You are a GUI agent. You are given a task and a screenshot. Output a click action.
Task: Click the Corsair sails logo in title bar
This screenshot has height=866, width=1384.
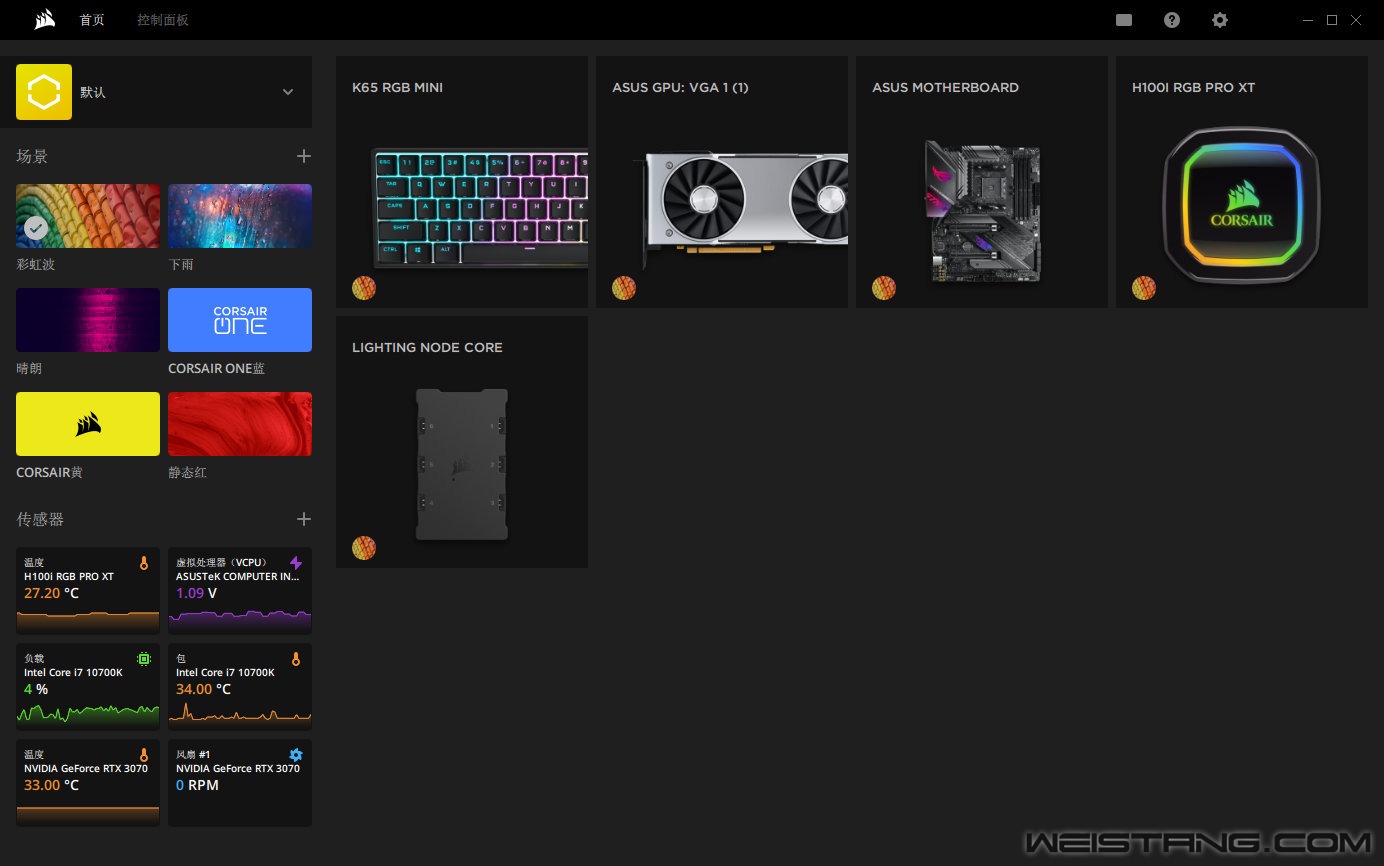44,19
